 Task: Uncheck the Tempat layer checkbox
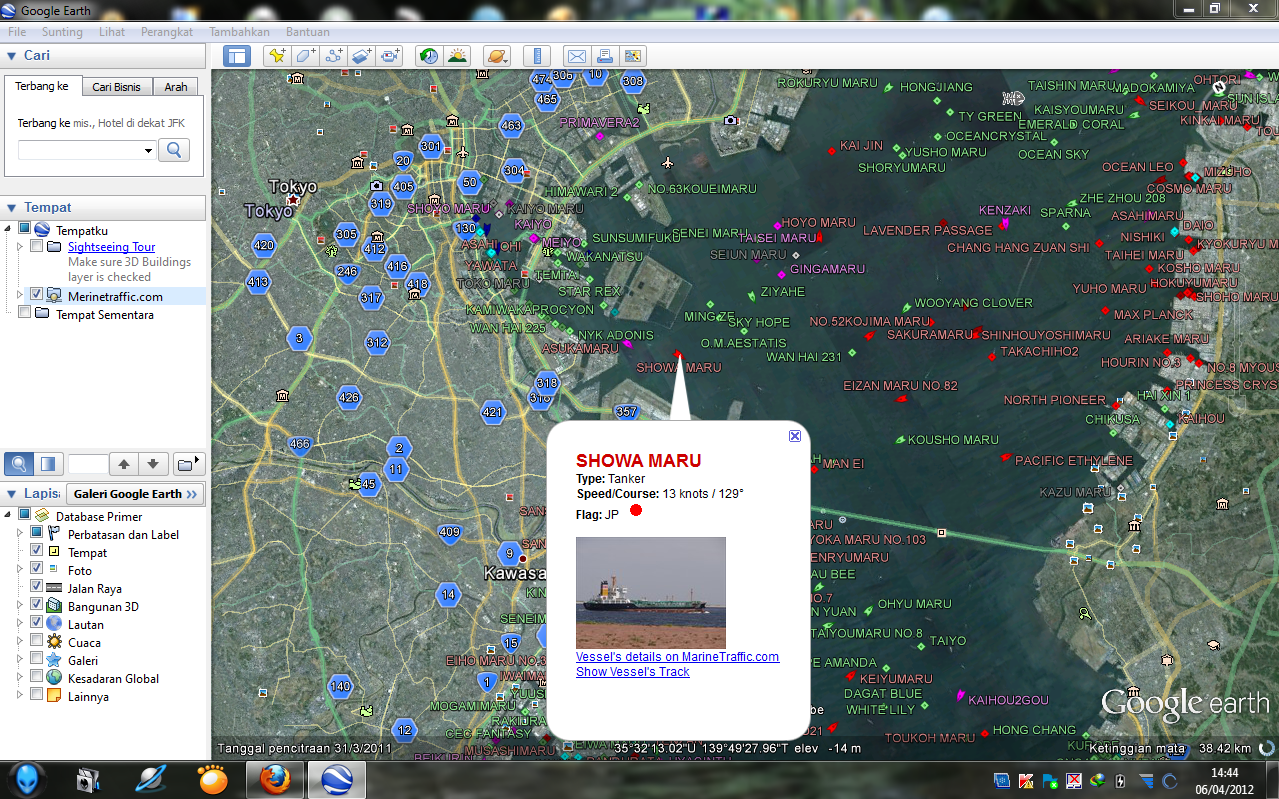tap(37, 551)
